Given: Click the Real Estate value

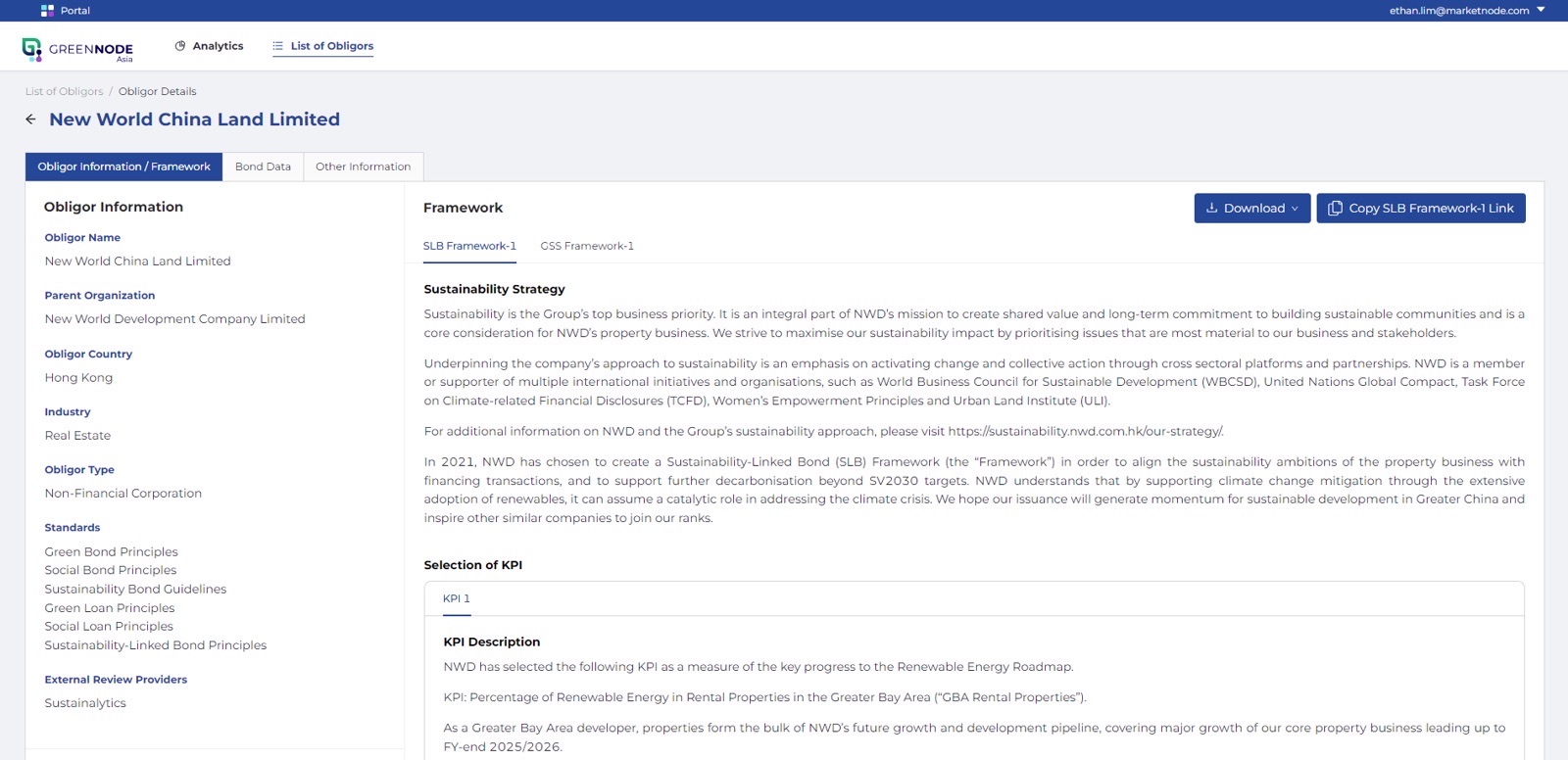Looking at the screenshot, I should [x=77, y=436].
